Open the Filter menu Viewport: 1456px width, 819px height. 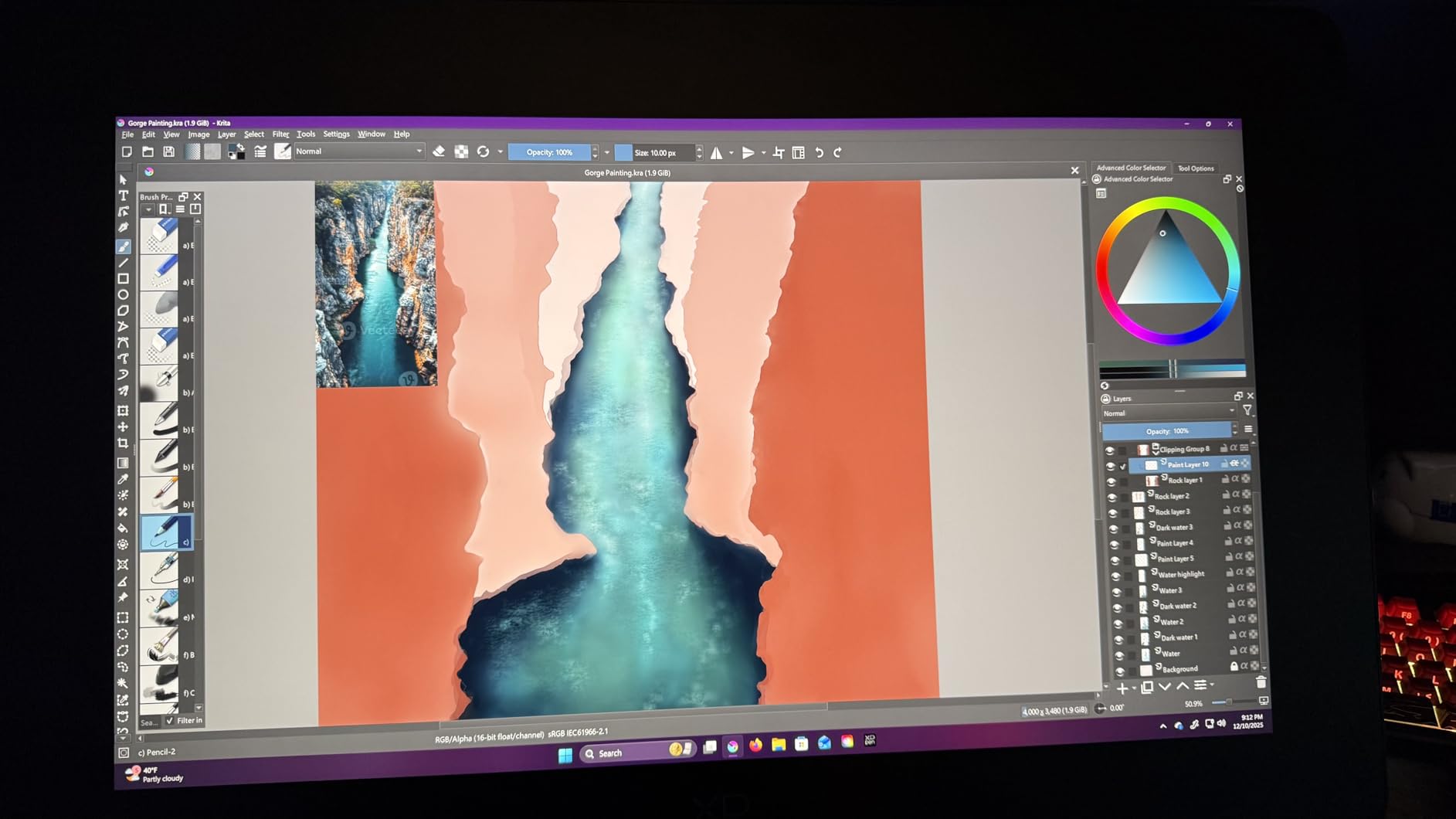[280, 134]
